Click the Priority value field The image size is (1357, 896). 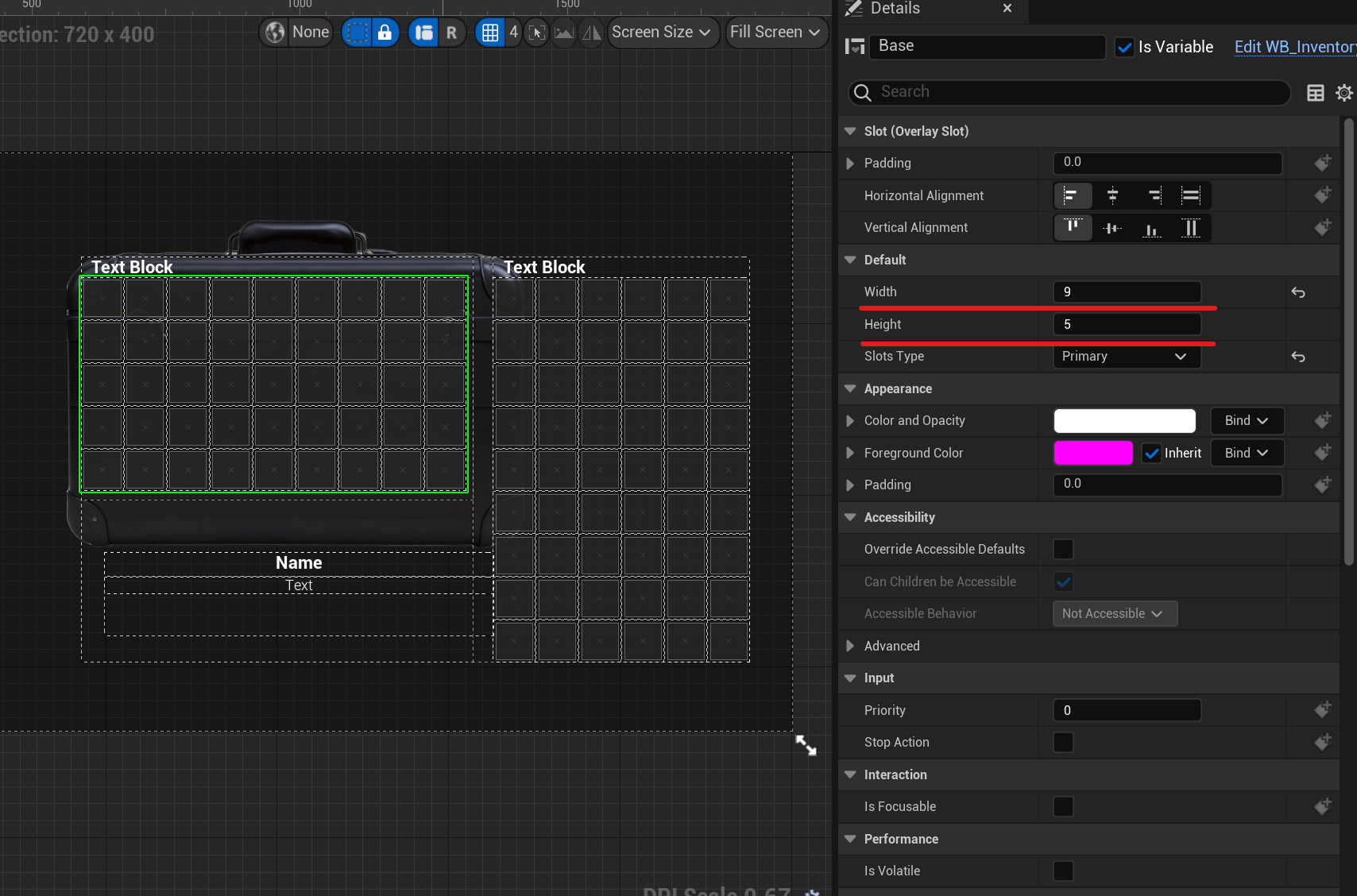click(1127, 710)
